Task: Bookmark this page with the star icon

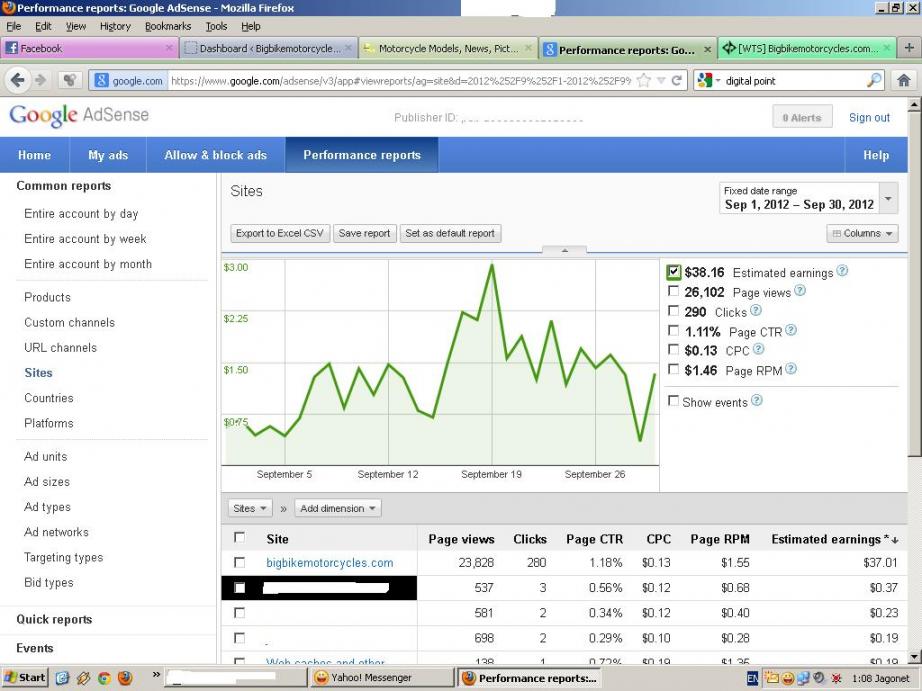Action: (644, 81)
